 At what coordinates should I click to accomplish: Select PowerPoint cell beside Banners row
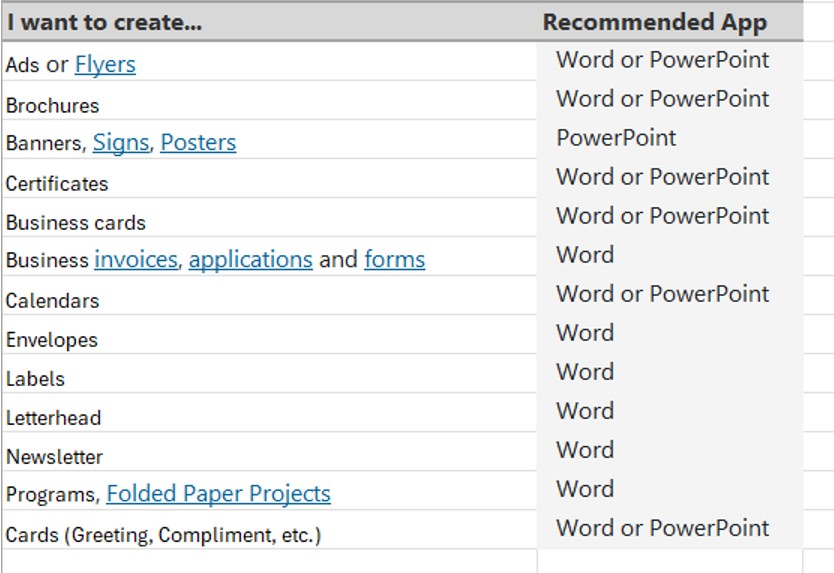point(670,139)
